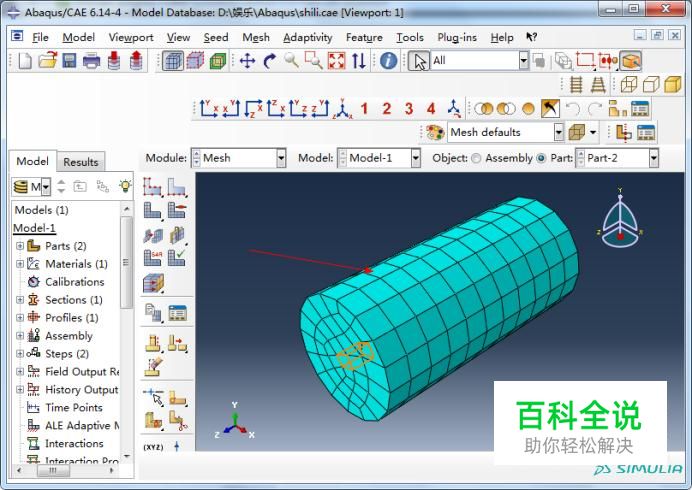Screen dimensions: 692x490
Task: Open the Plug-ins menu
Action: [457, 38]
